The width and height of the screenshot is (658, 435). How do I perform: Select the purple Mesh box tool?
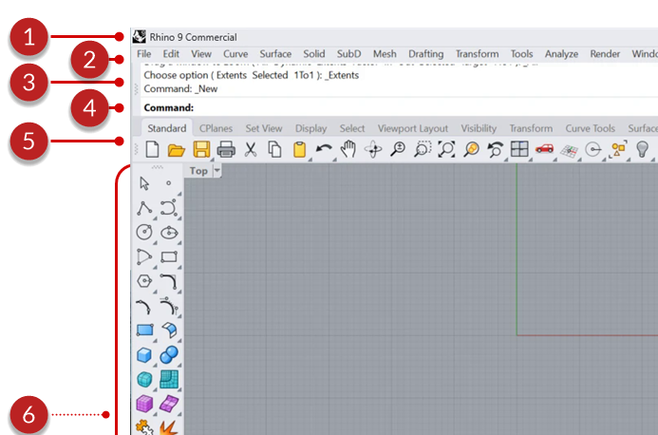point(144,404)
